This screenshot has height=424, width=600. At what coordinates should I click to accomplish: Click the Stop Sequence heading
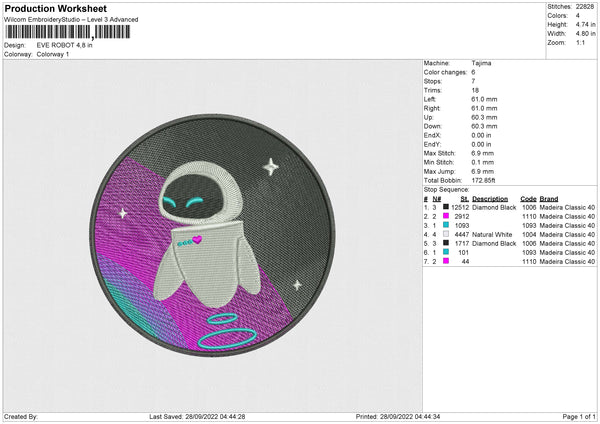pos(446,190)
